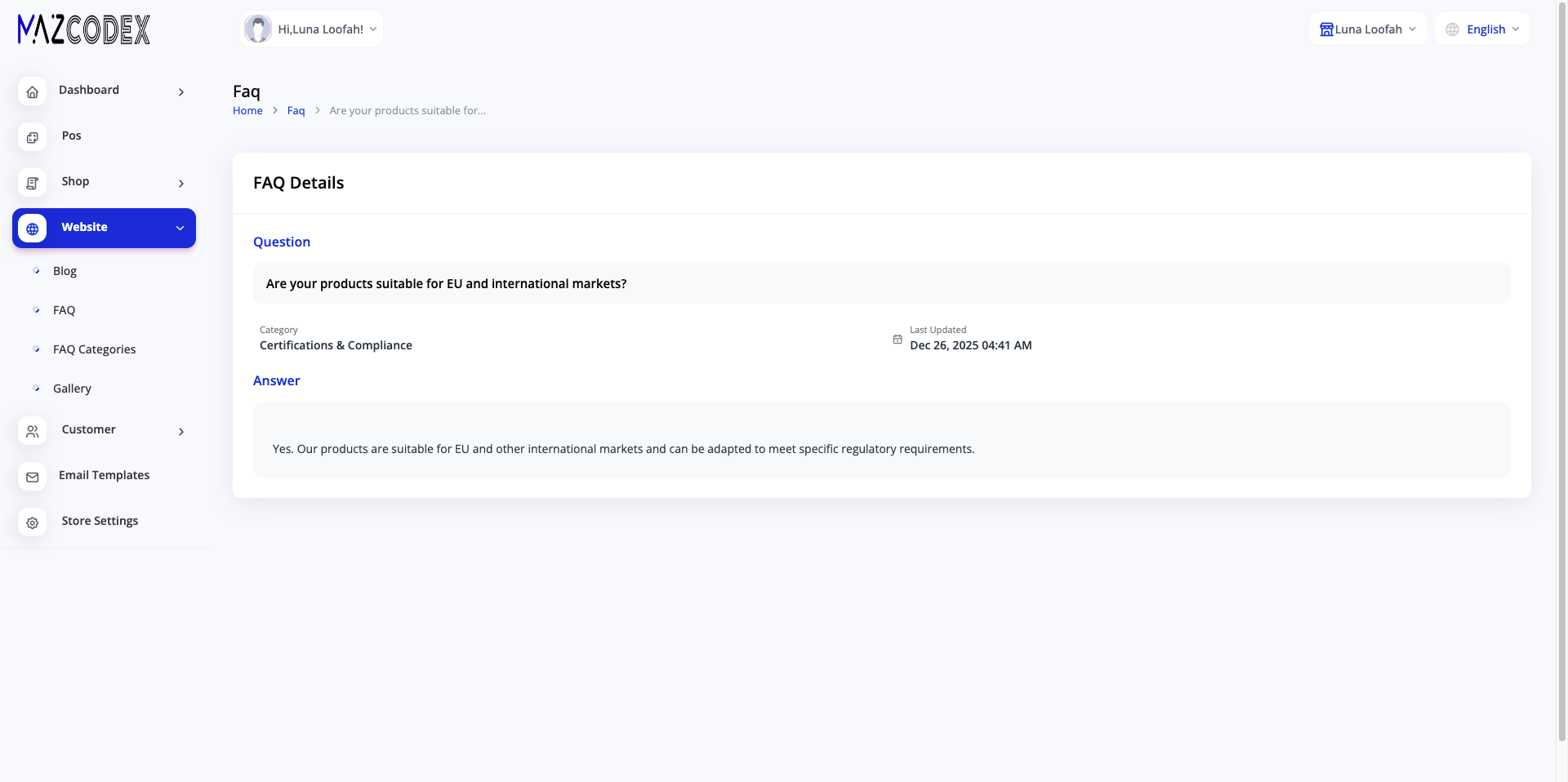This screenshot has width=1568, height=782.
Task: Open the Pos icon in sidebar
Action: click(x=32, y=137)
